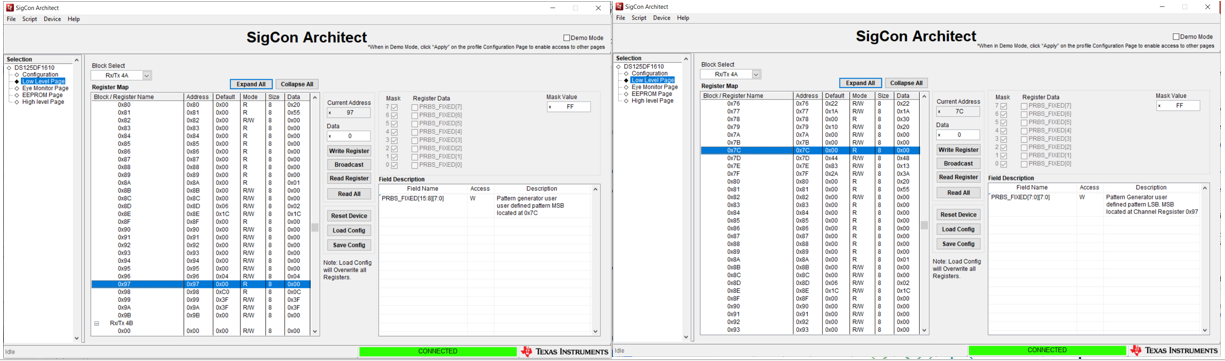1225x361 pixels.
Task: Select register 0x97 row in left register map
Action: point(201,284)
